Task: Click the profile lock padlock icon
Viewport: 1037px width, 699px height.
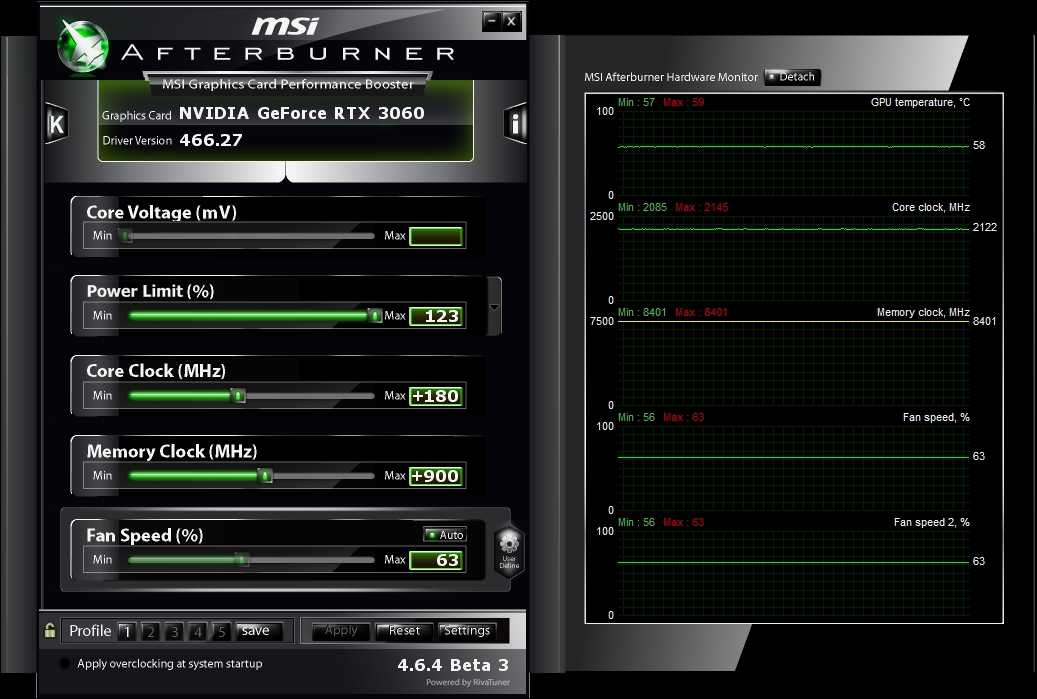Action: 50,631
